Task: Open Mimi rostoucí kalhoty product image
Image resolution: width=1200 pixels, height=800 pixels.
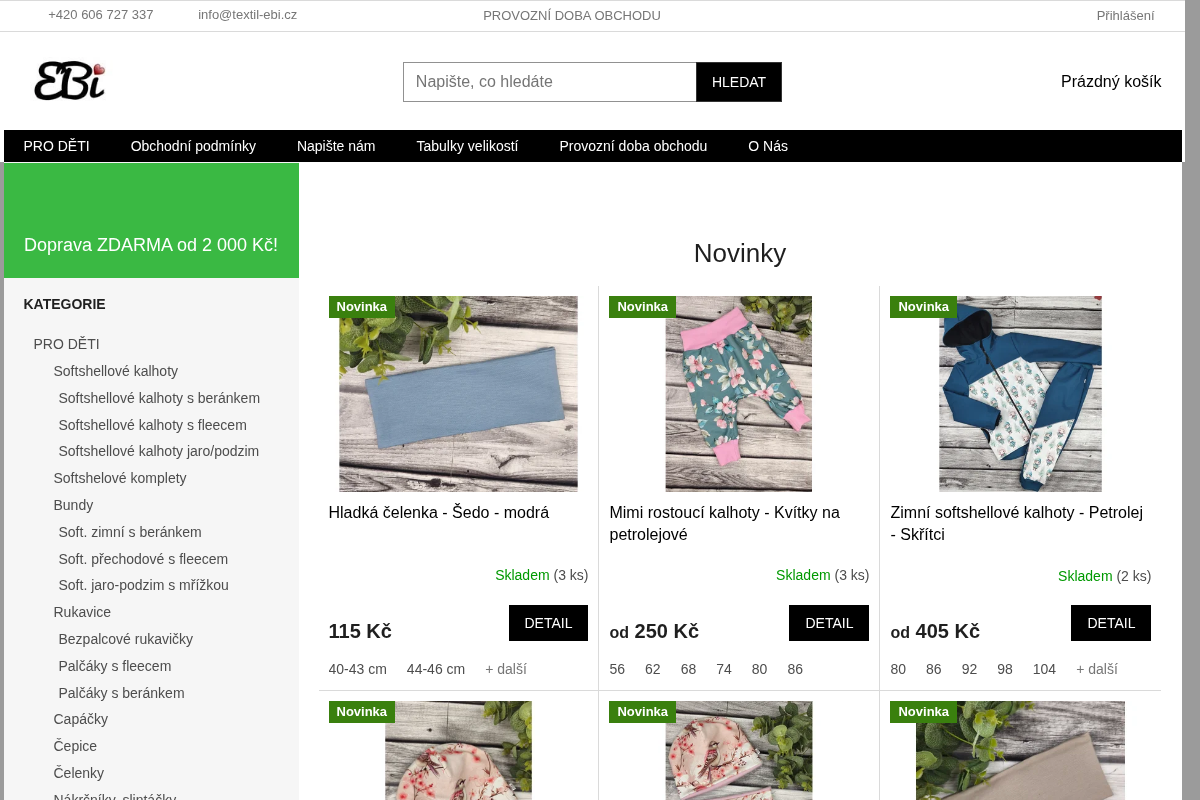Action: [x=739, y=394]
